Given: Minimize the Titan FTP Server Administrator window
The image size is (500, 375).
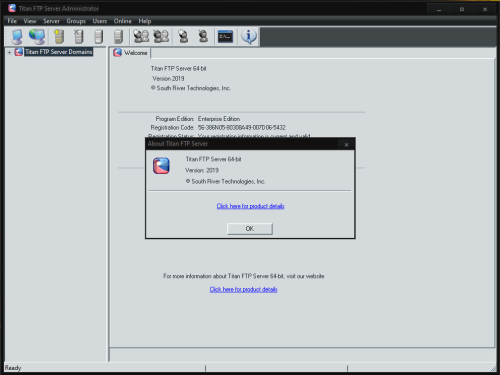Looking at the screenshot, I should coord(439,9).
